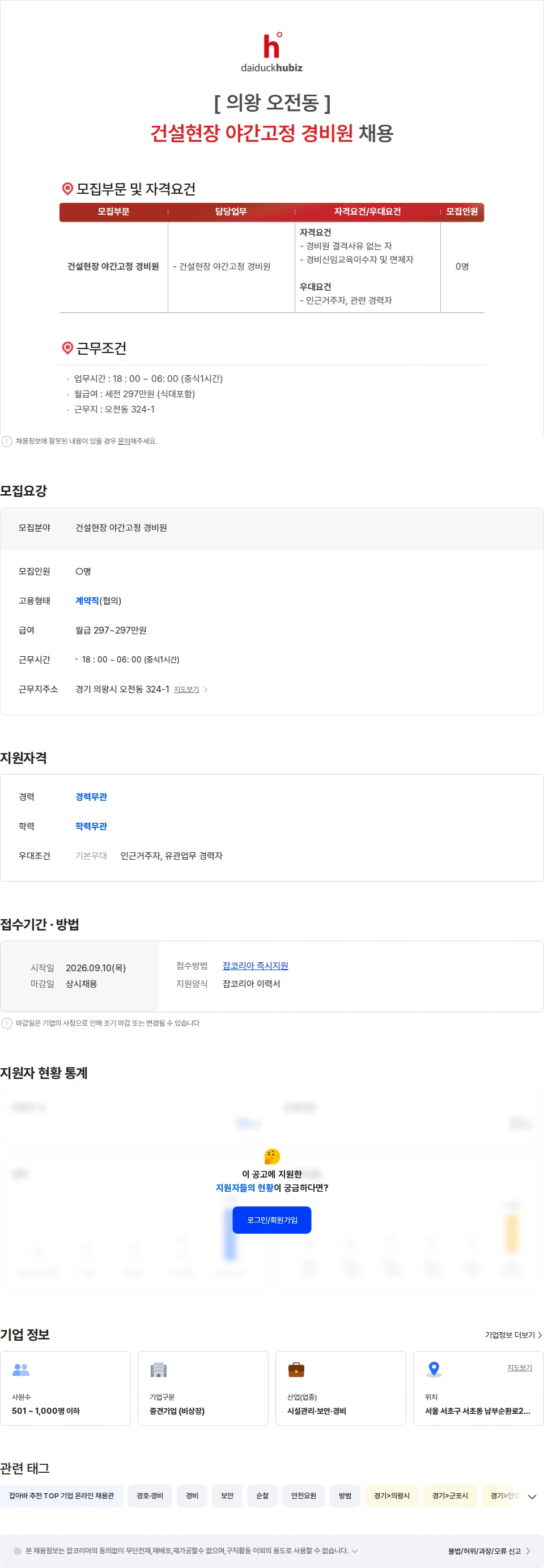Click the 모집부문 table header
Image resolution: width=544 pixels, height=1568 pixels.
click(113, 212)
